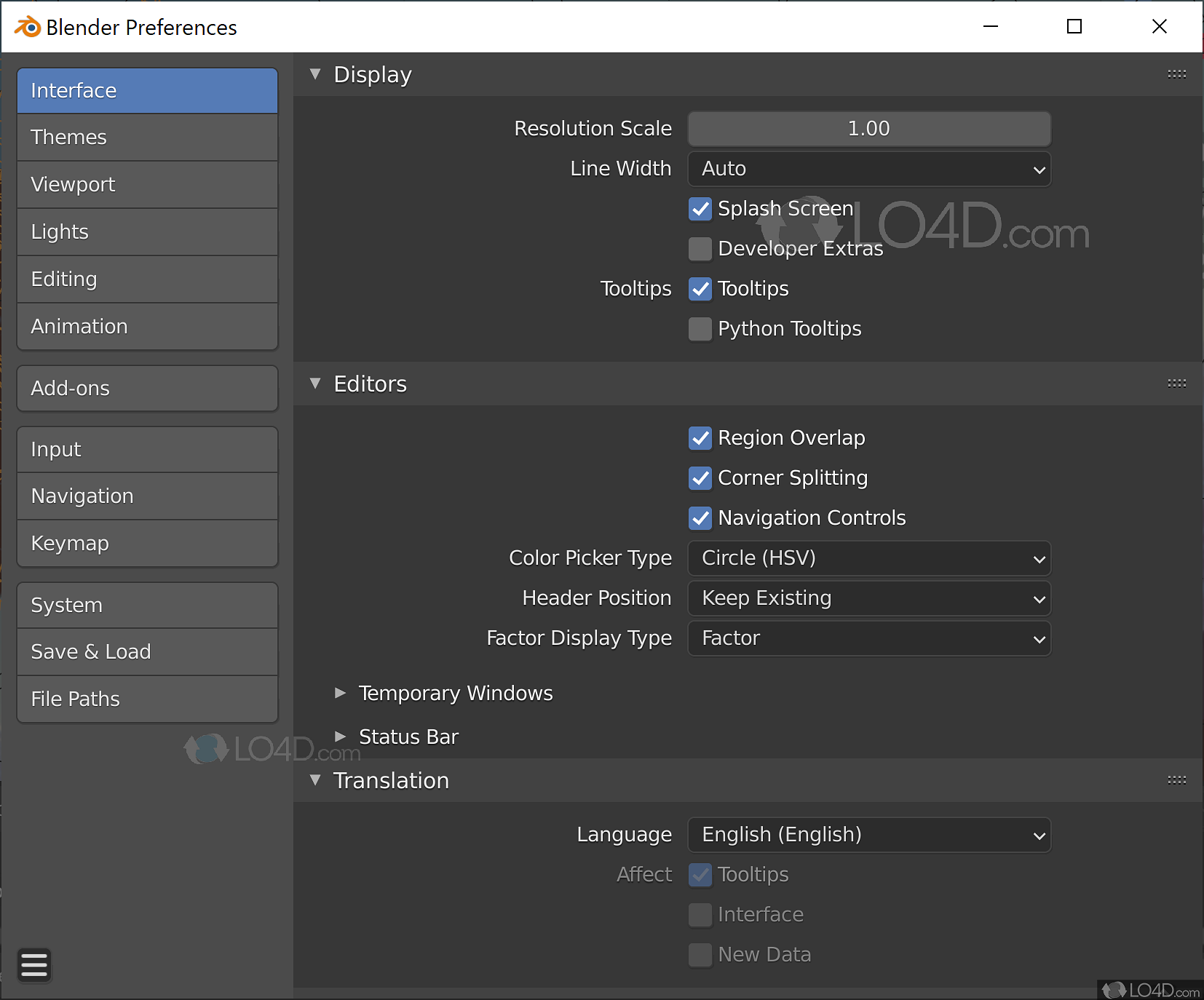Open the File Paths tab
1204x1000 pixels.
(x=147, y=699)
